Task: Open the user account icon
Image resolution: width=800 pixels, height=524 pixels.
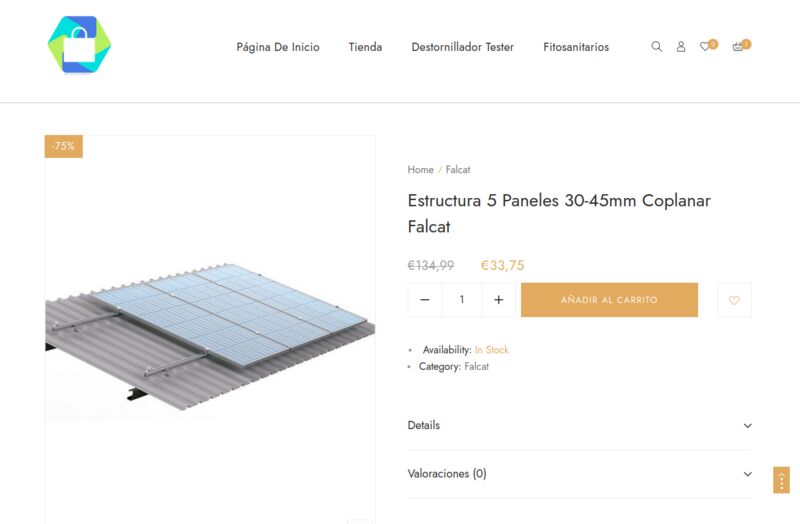Action: click(681, 47)
